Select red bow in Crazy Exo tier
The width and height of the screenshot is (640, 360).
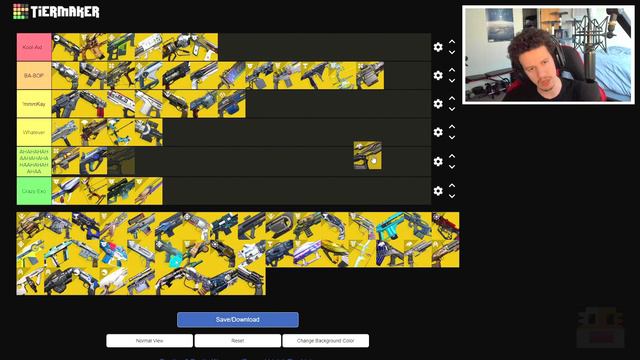93,191
